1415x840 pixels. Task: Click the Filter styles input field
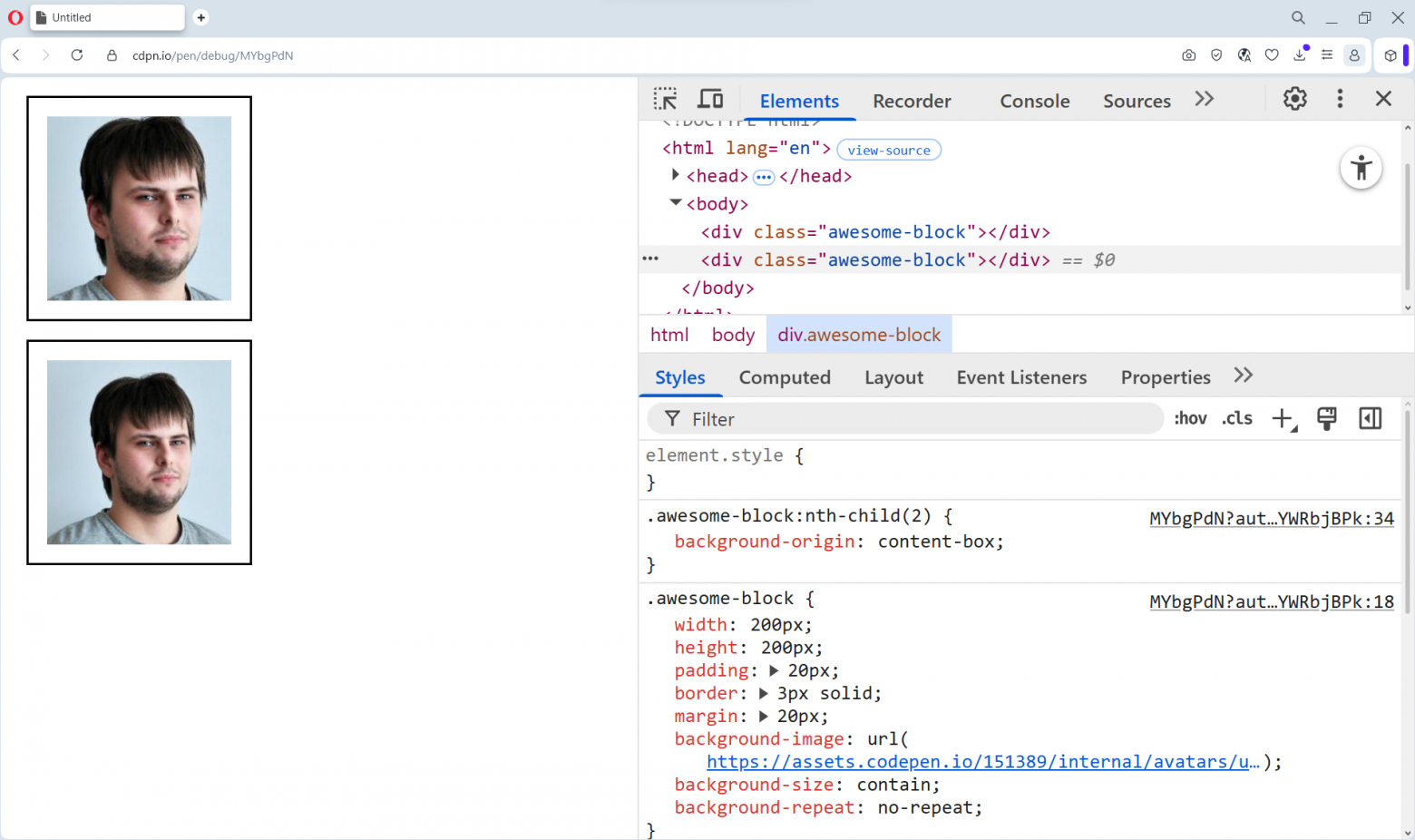(905, 419)
